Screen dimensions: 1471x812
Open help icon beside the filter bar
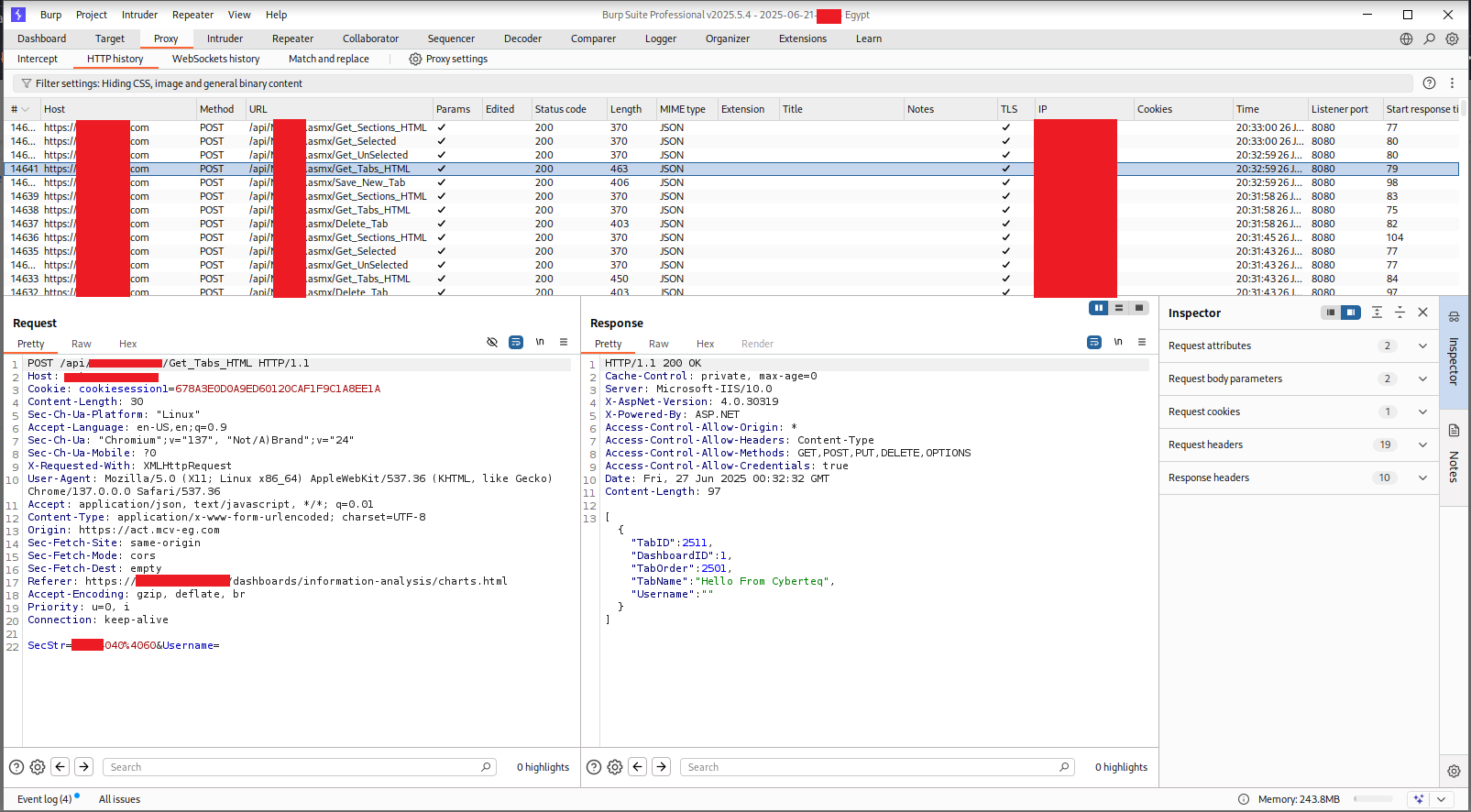tap(1429, 83)
